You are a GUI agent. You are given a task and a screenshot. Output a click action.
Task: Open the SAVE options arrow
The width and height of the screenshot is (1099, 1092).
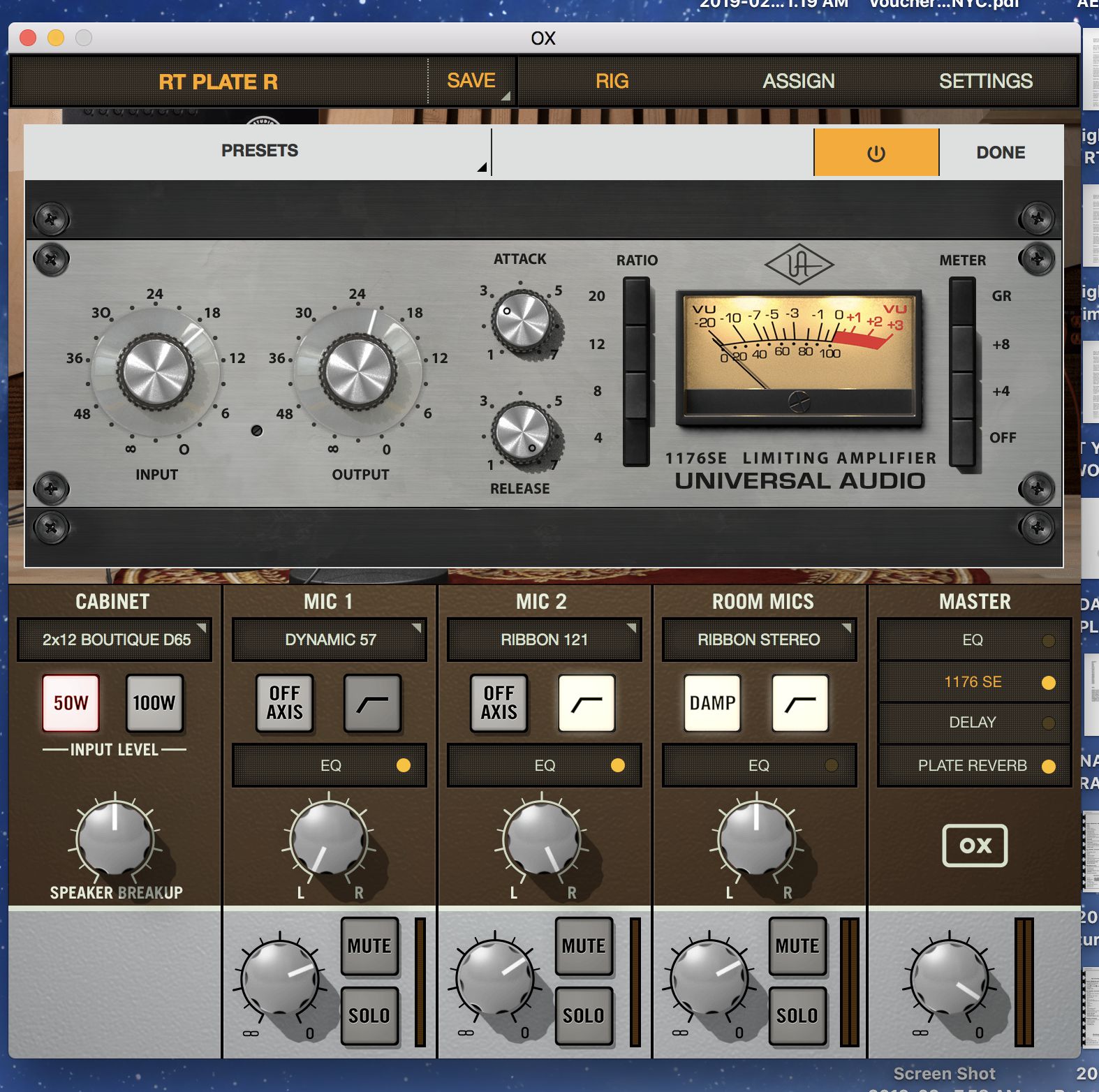(506, 96)
